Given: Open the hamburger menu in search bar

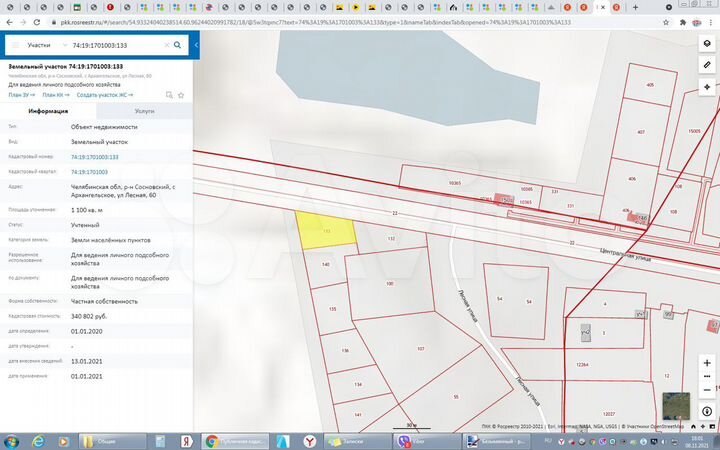Looking at the screenshot, I should point(14,45).
